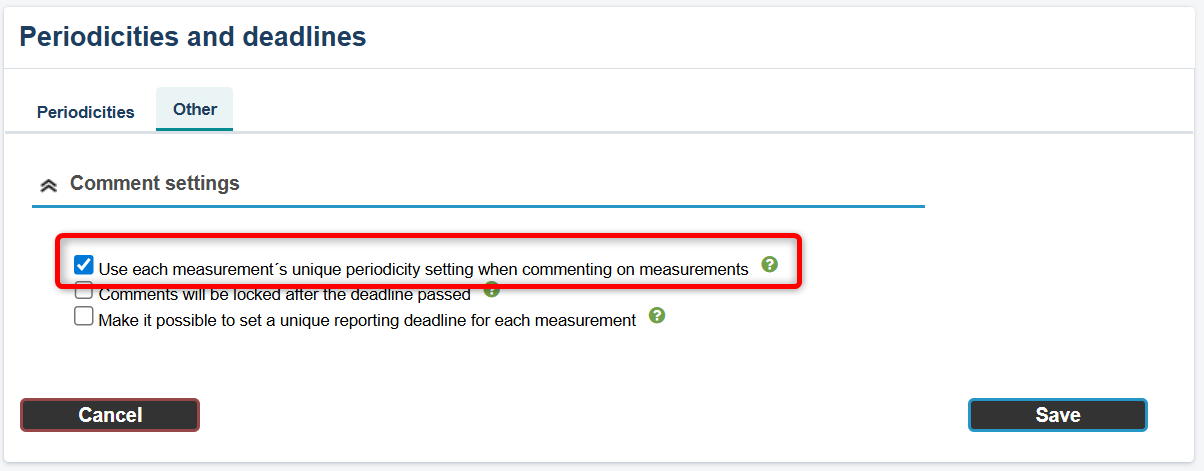This screenshot has height=471, width=1204.
Task: Click the 'Comments will be locked' label text
Action: point(285,295)
